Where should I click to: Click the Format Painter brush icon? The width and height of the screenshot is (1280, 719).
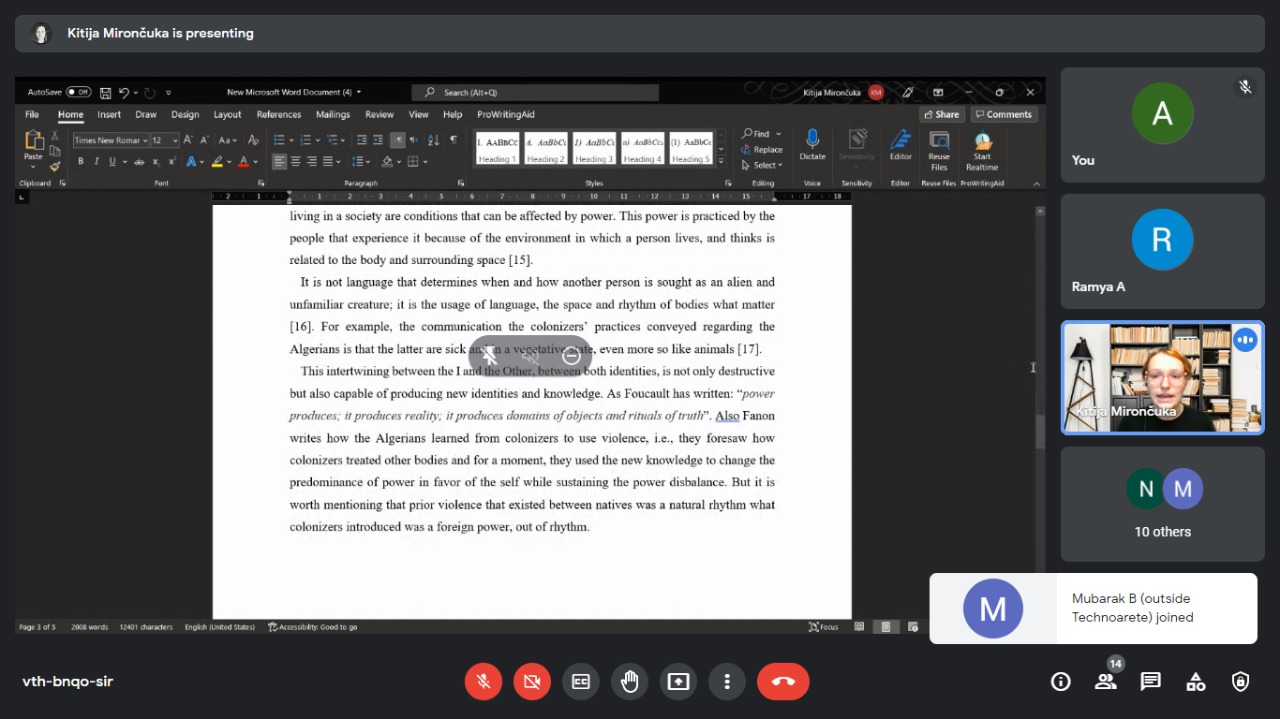tap(55, 166)
